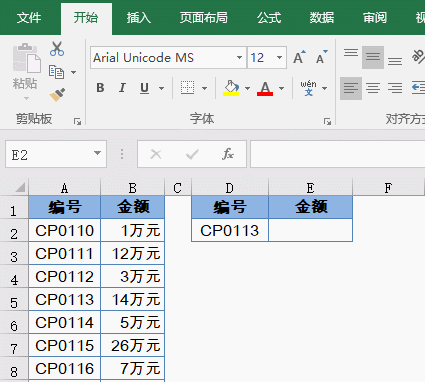Apply the yellow fill color bucket
This screenshot has height=382, width=425.
[x=231, y=88]
